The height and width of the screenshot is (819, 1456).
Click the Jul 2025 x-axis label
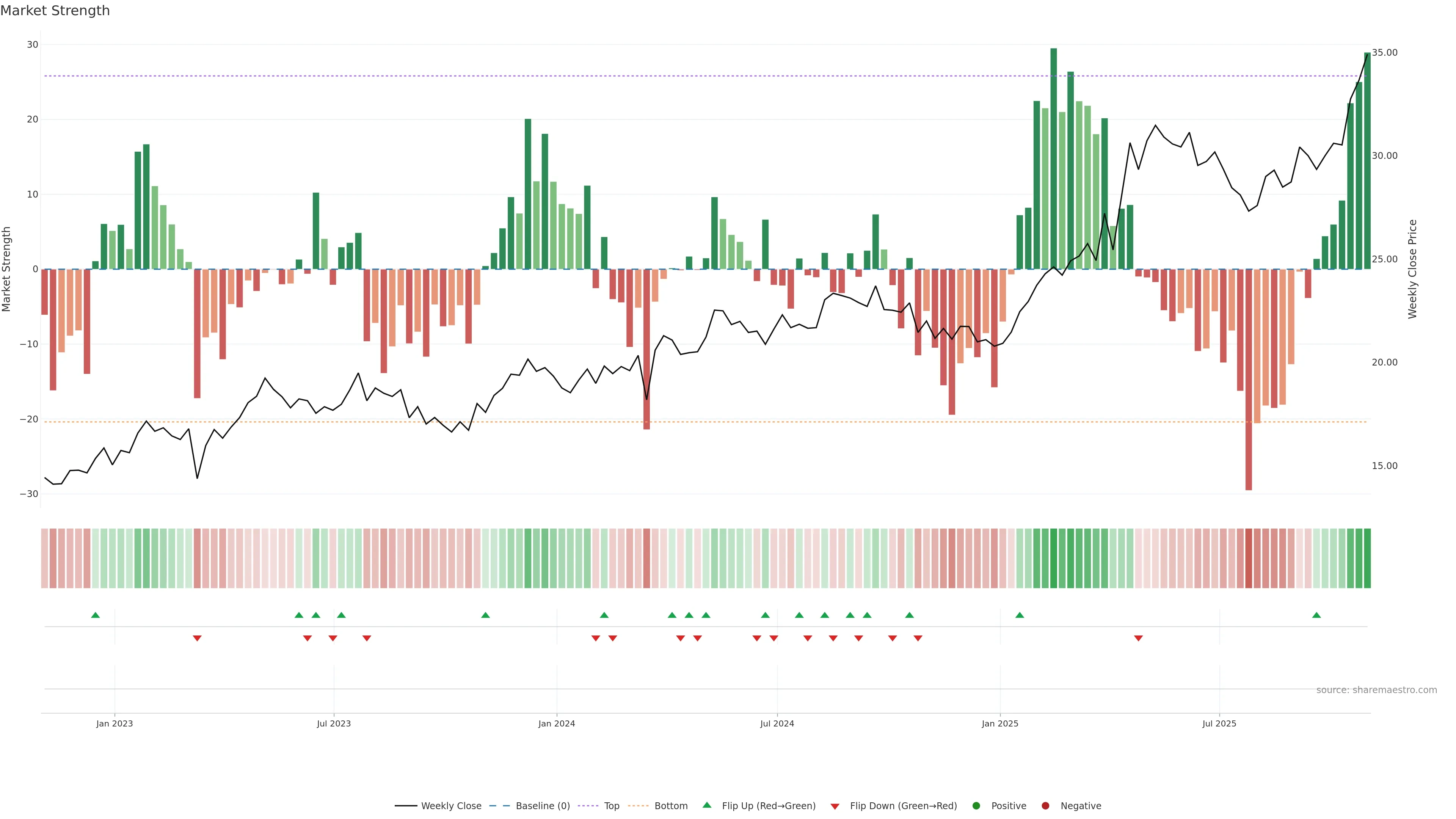point(1219,723)
